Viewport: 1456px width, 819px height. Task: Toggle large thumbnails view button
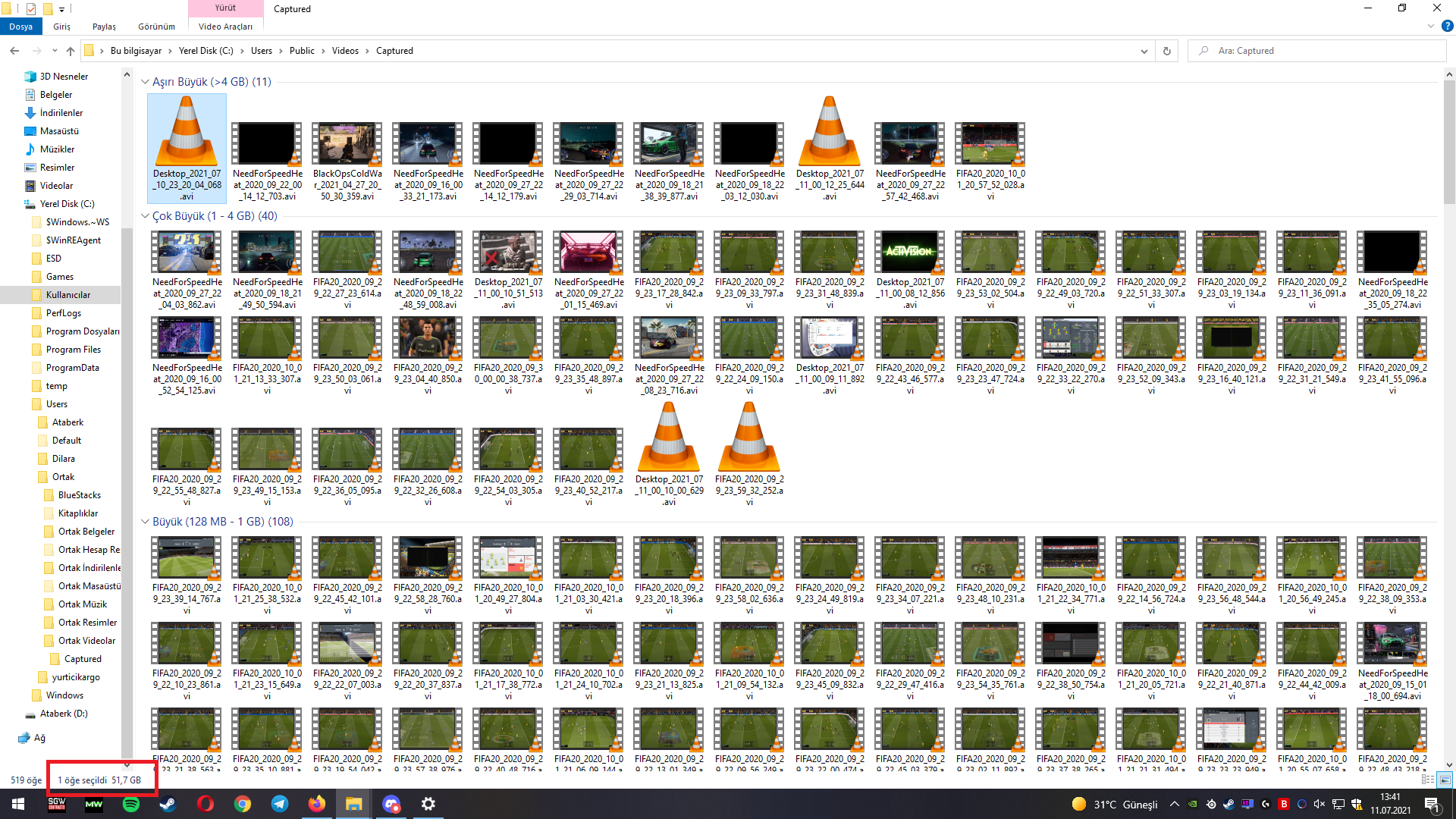(x=1445, y=780)
